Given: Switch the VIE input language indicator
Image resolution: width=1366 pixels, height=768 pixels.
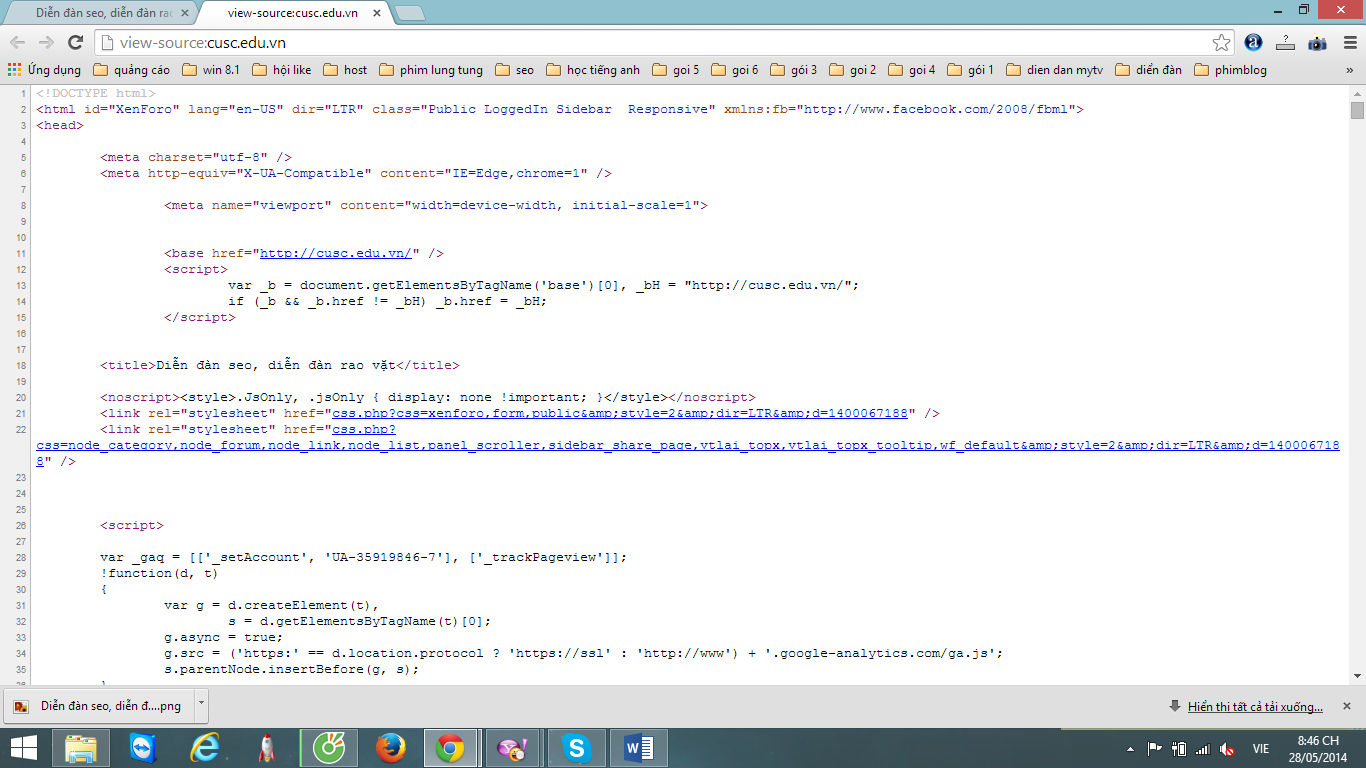Looking at the screenshot, I should coord(1261,748).
